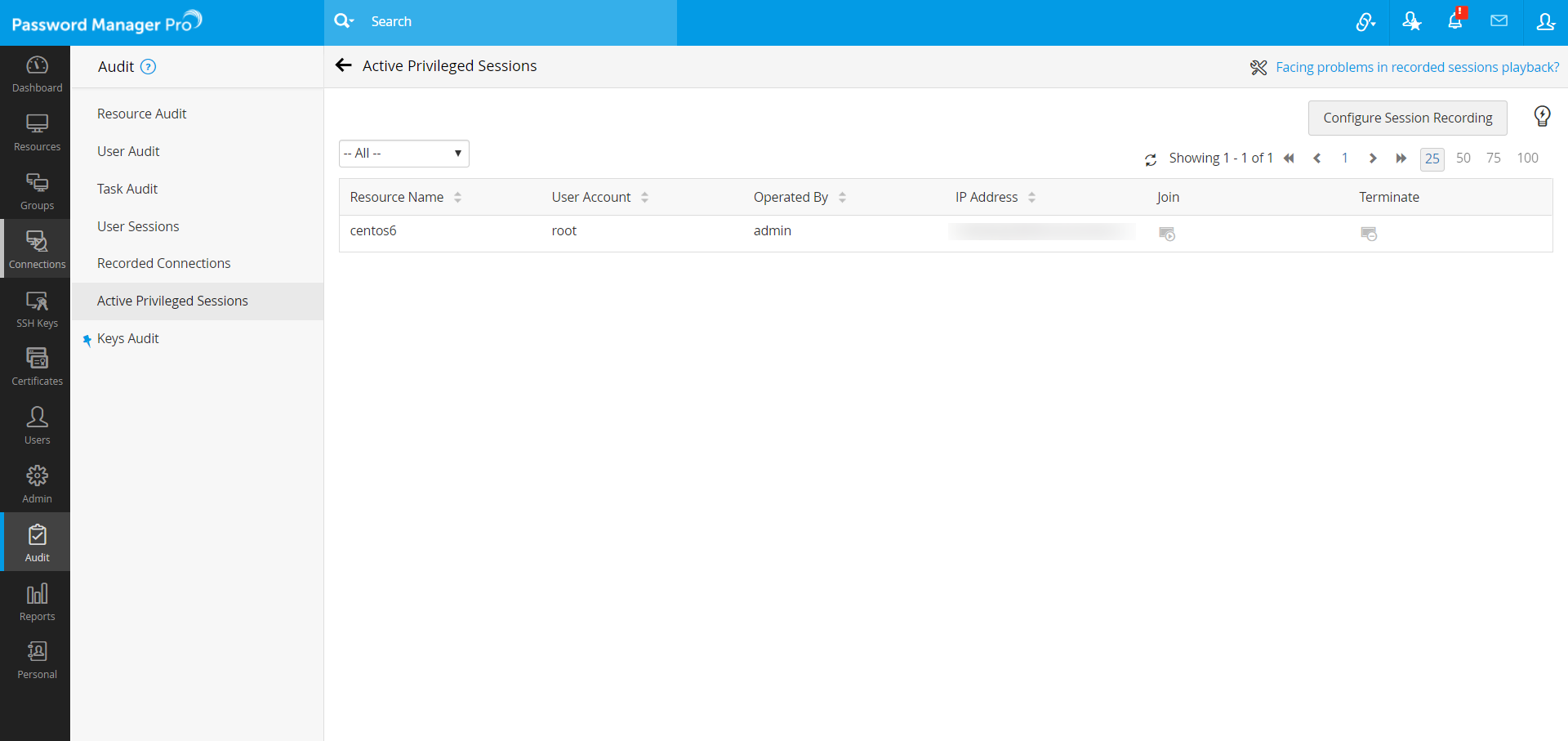1568x741 pixels.
Task: Go to Resources in the sidebar
Action: (x=37, y=133)
